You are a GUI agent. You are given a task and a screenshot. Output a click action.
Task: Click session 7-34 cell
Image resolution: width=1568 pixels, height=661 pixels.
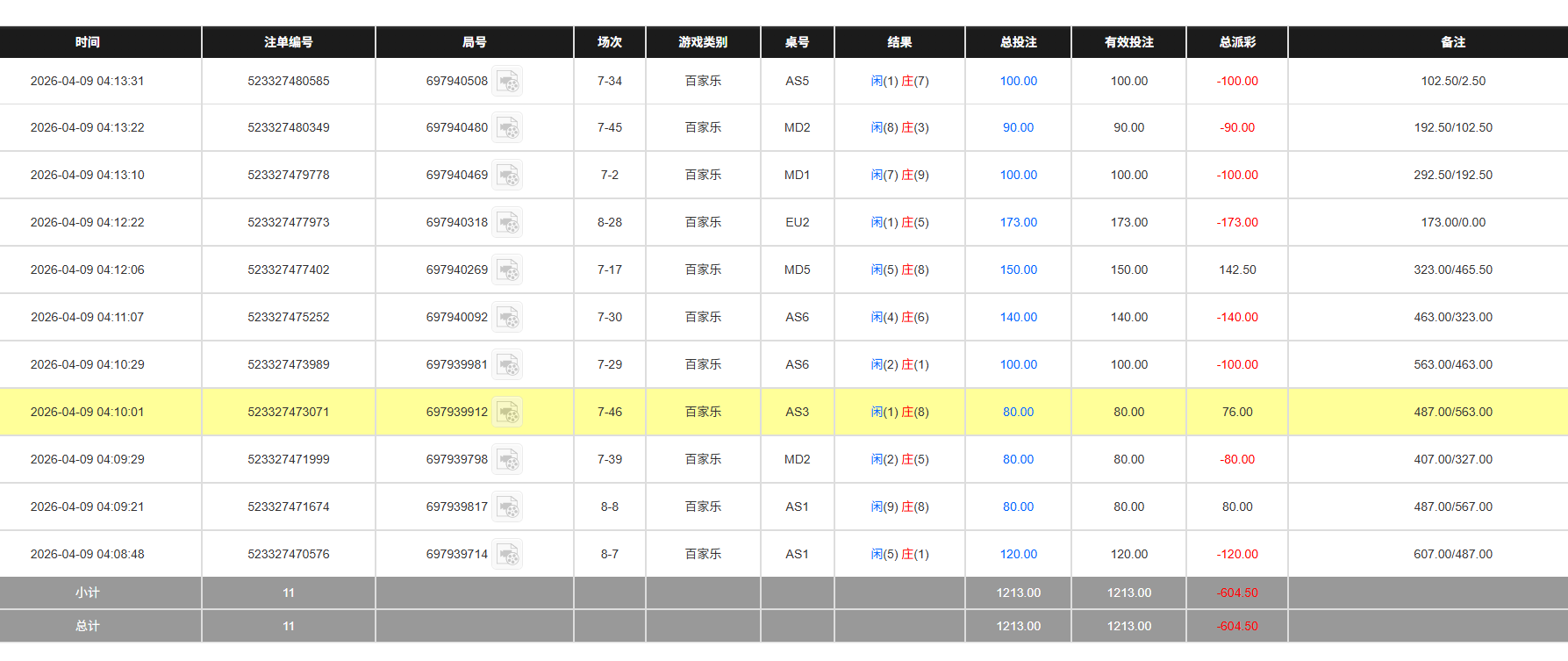coord(610,81)
